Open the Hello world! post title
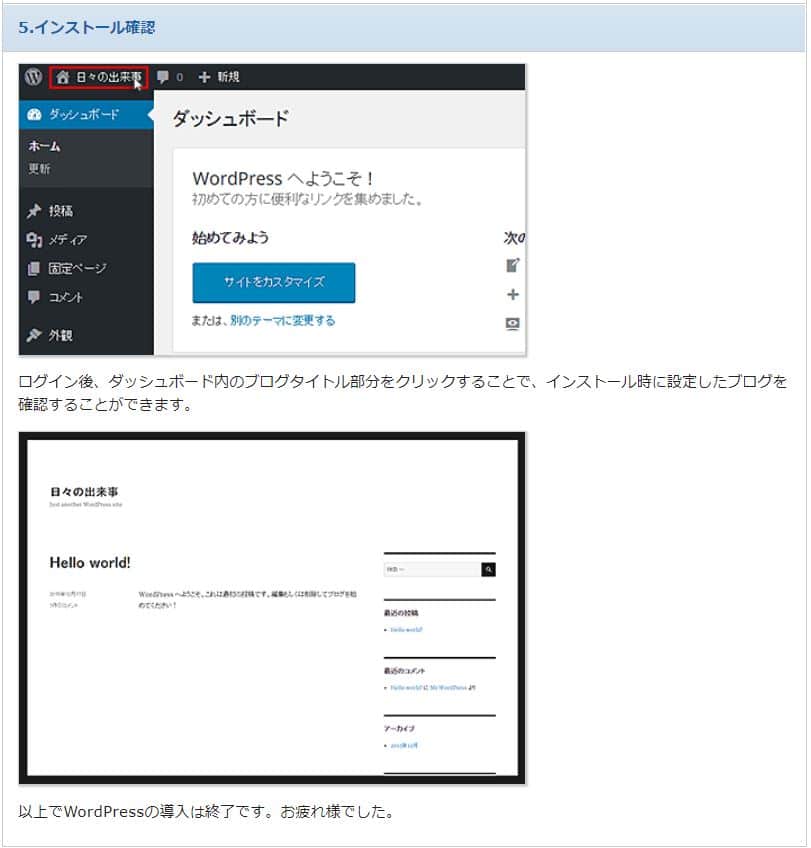The image size is (811, 848). (x=90, y=563)
